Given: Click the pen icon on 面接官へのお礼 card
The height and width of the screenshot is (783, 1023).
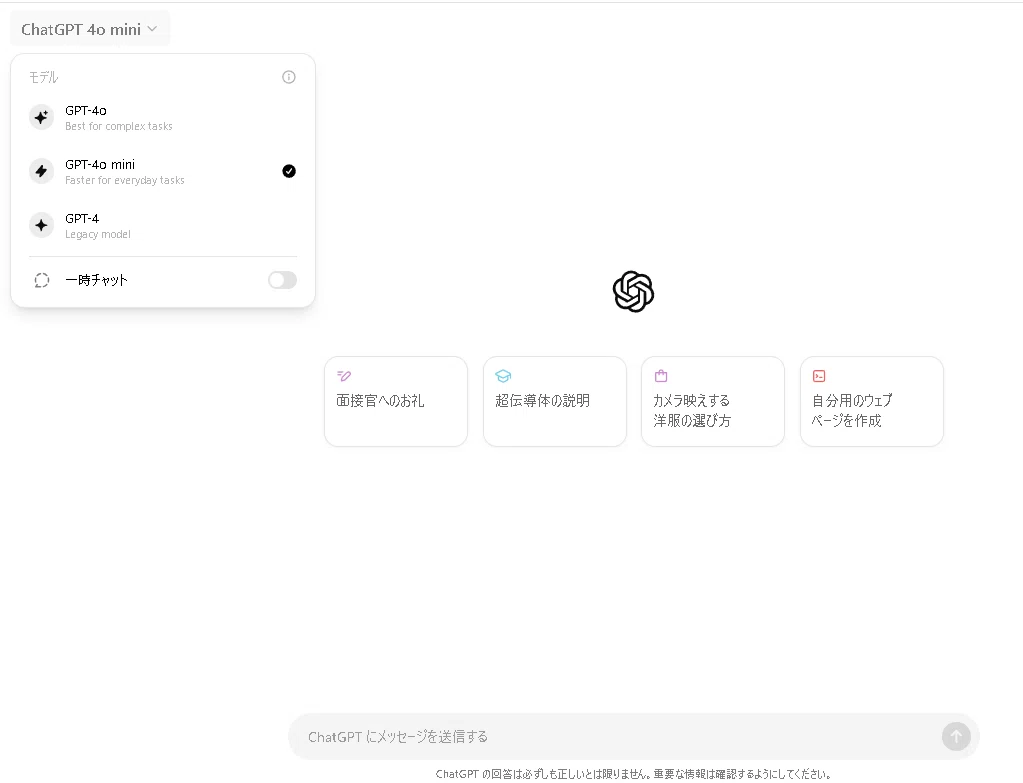Looking at the screenshot, I should pos(344,376).
